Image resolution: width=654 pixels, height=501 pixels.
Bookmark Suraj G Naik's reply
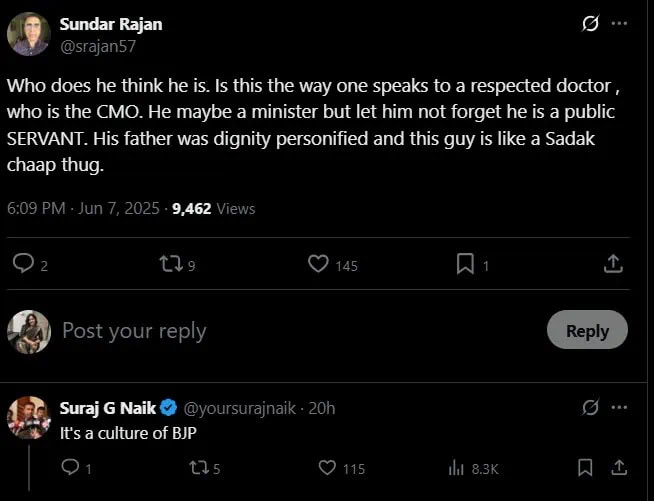585,467
